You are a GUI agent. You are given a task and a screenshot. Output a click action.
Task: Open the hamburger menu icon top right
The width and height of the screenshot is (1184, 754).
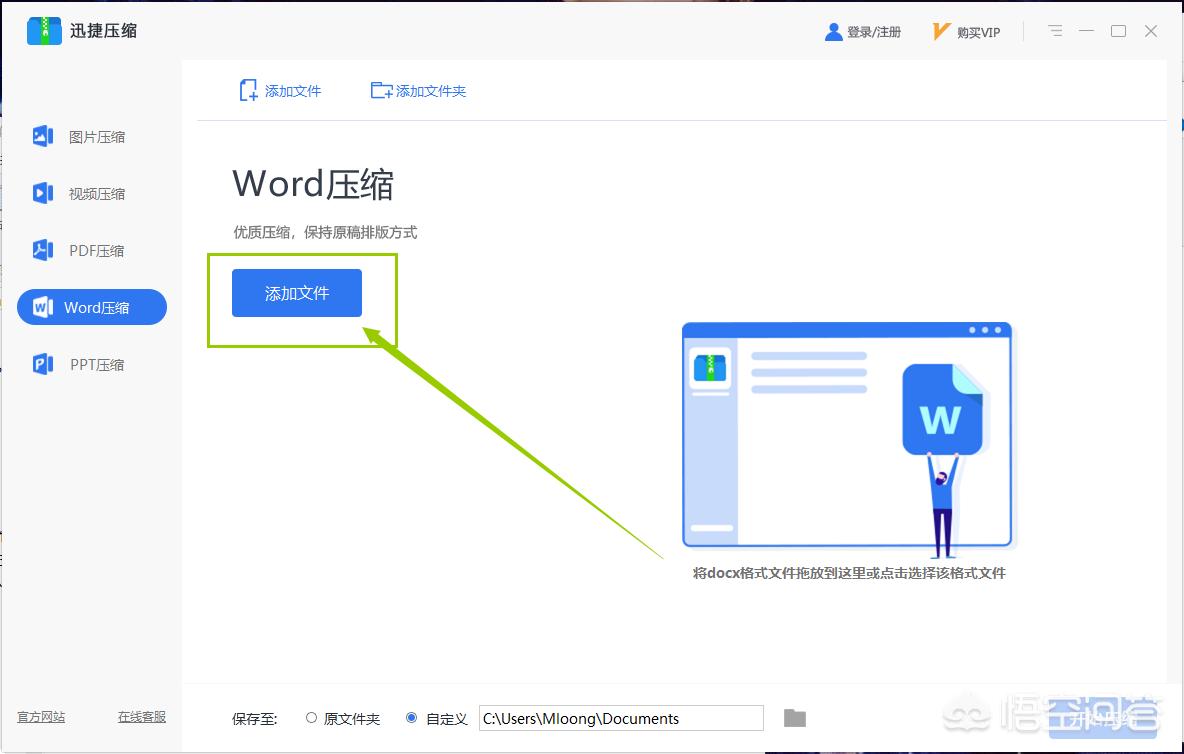pyautogui.click(x=1054, y=31)
